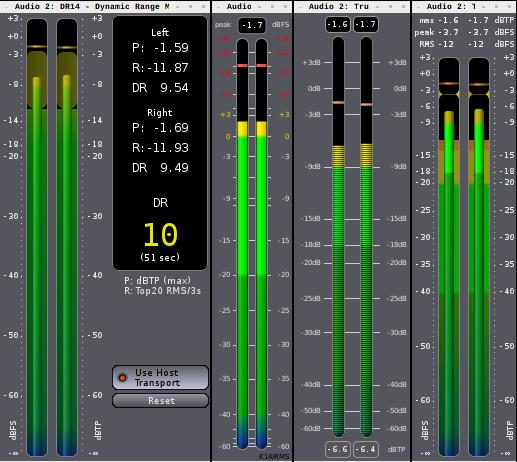Screen dimensions: 517x462
Task: Click the DR14 left channel meter bar
Action: (37, 237)
